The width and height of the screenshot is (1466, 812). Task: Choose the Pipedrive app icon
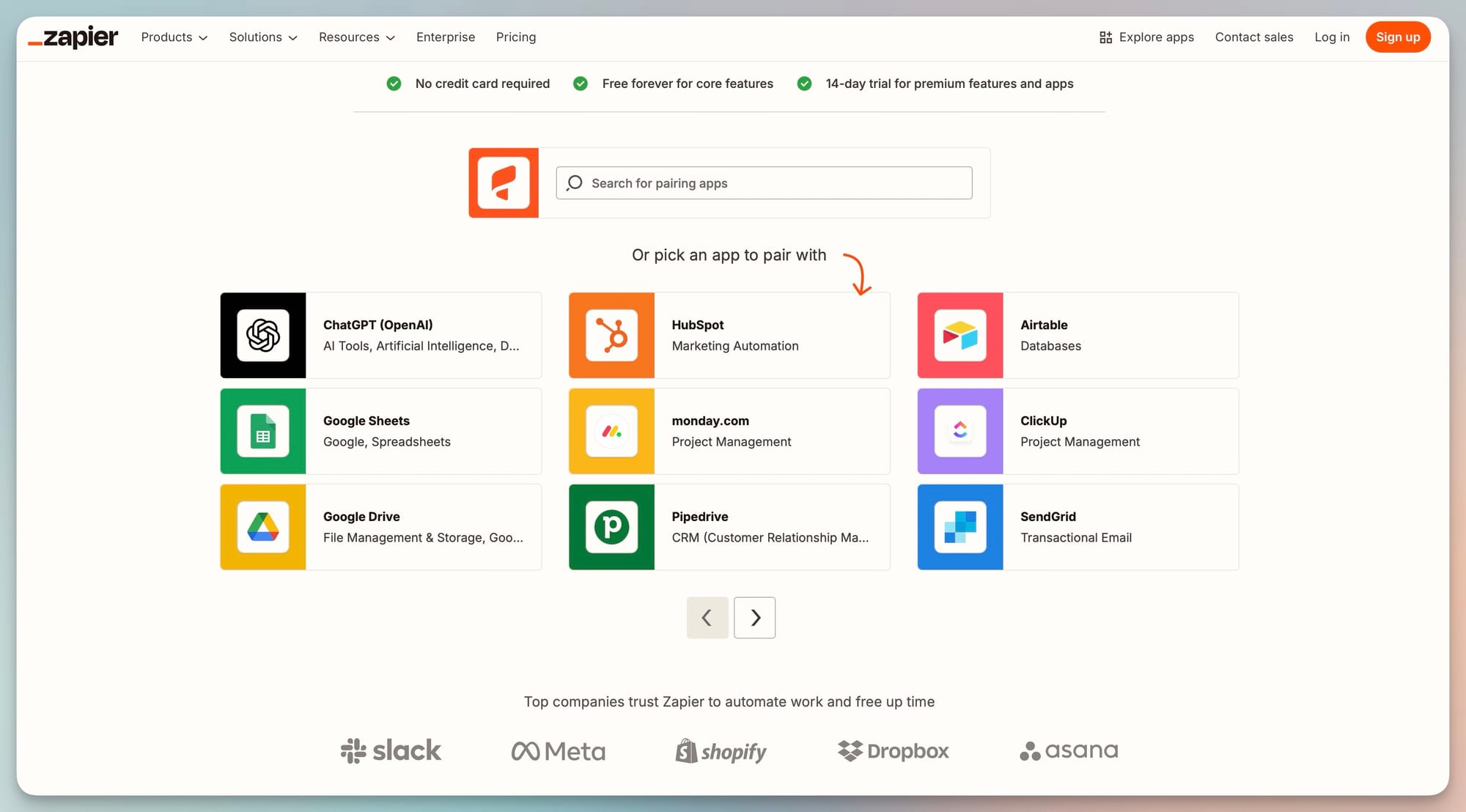(611, 527)
